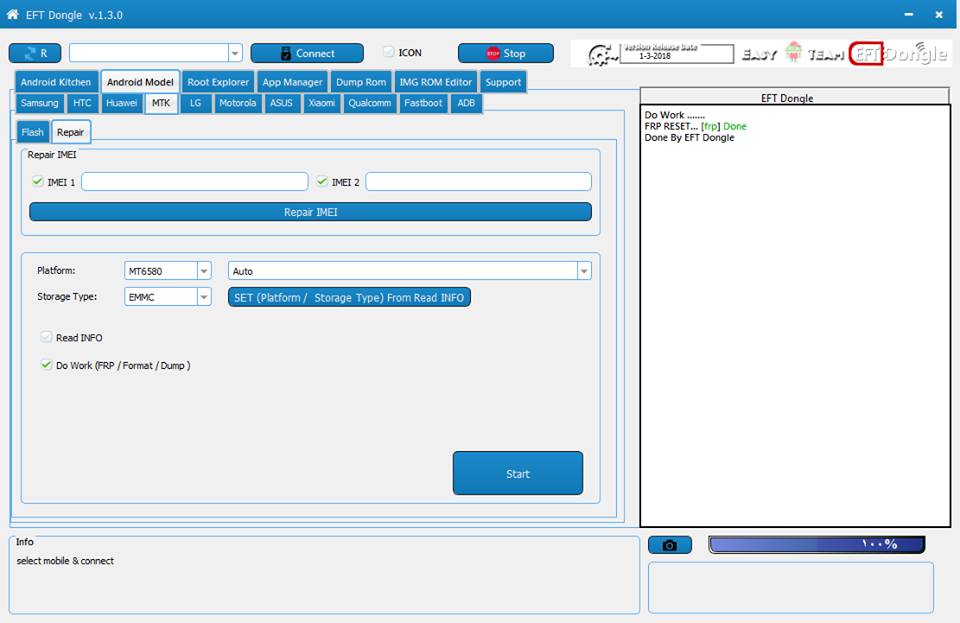960x623 pixels.
Task: Click the 'FRP RESET... [frp] Done' log line
Action: (x=696, y=126)
